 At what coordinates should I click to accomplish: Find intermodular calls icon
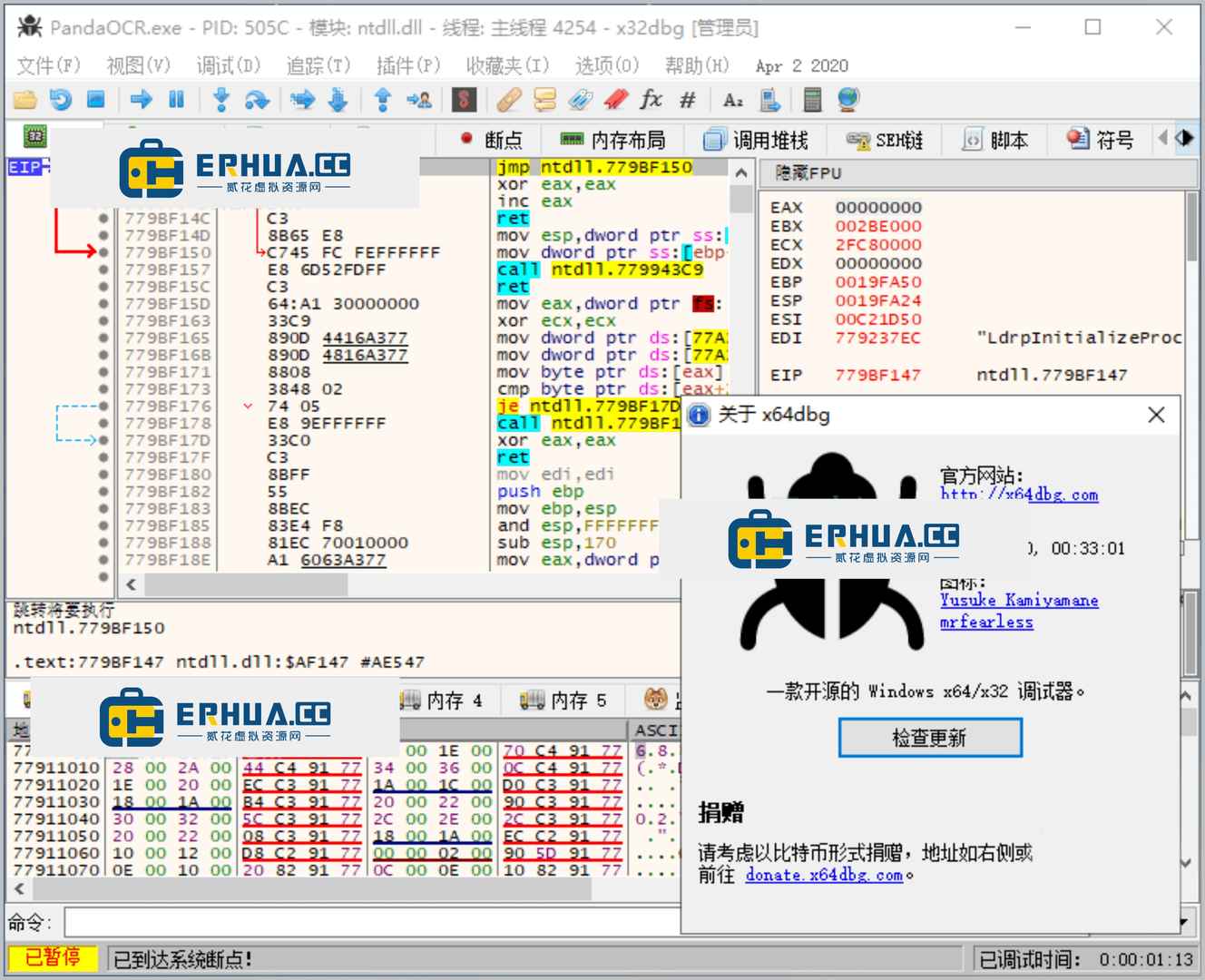coord(770,100)
